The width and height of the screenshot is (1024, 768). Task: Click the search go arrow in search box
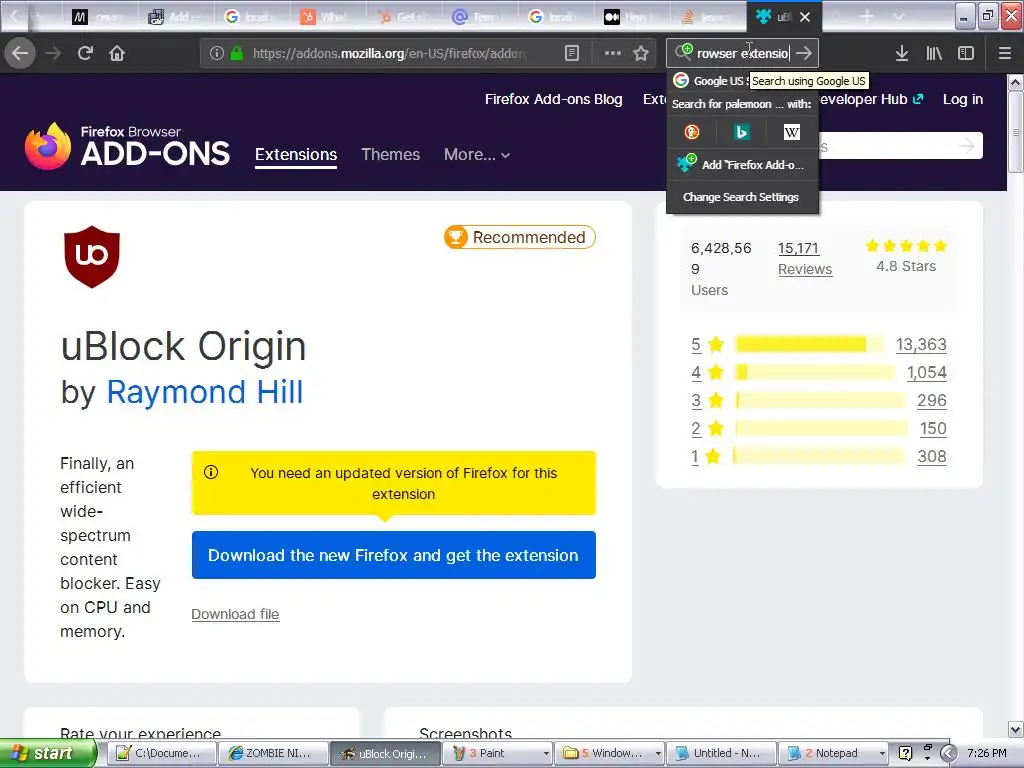[805, 53]
